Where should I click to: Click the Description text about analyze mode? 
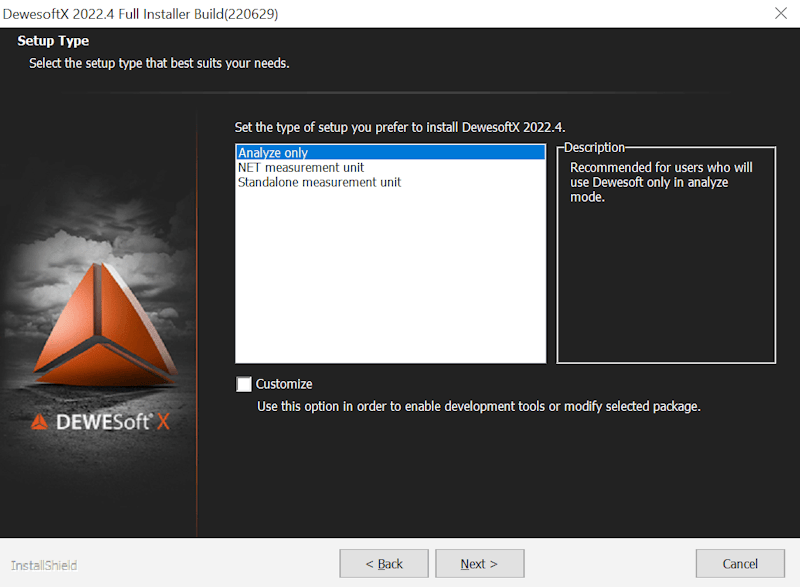(x=661, y=182)
